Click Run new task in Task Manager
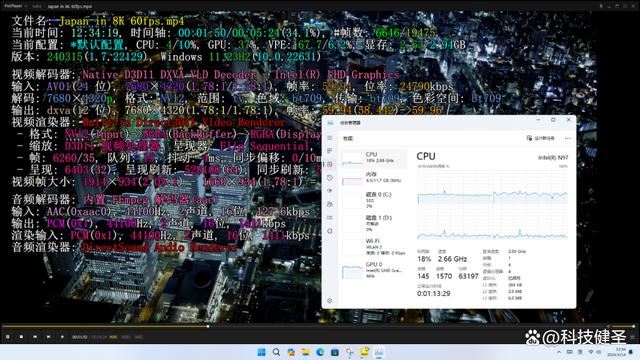Image resolution: width=640 pixels, height=360 pixels. pyautogui.click(x=540, y=138)
